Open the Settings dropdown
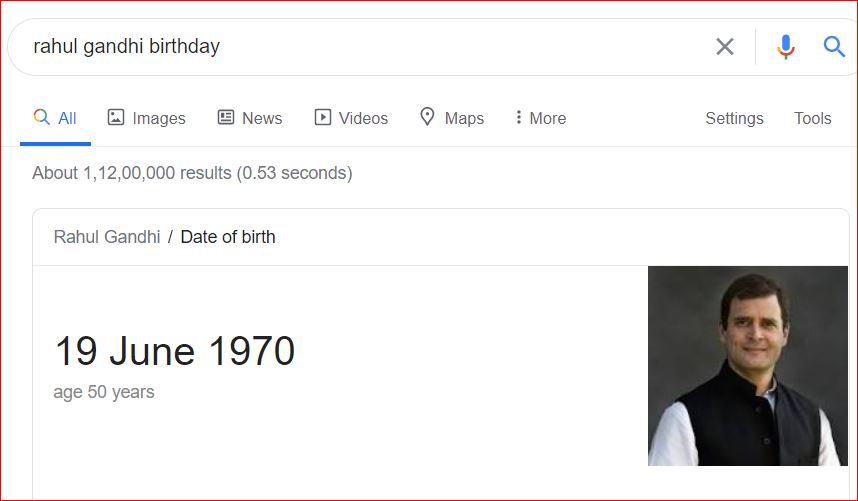This screenshot has width=858, height=501. point(734,118)
